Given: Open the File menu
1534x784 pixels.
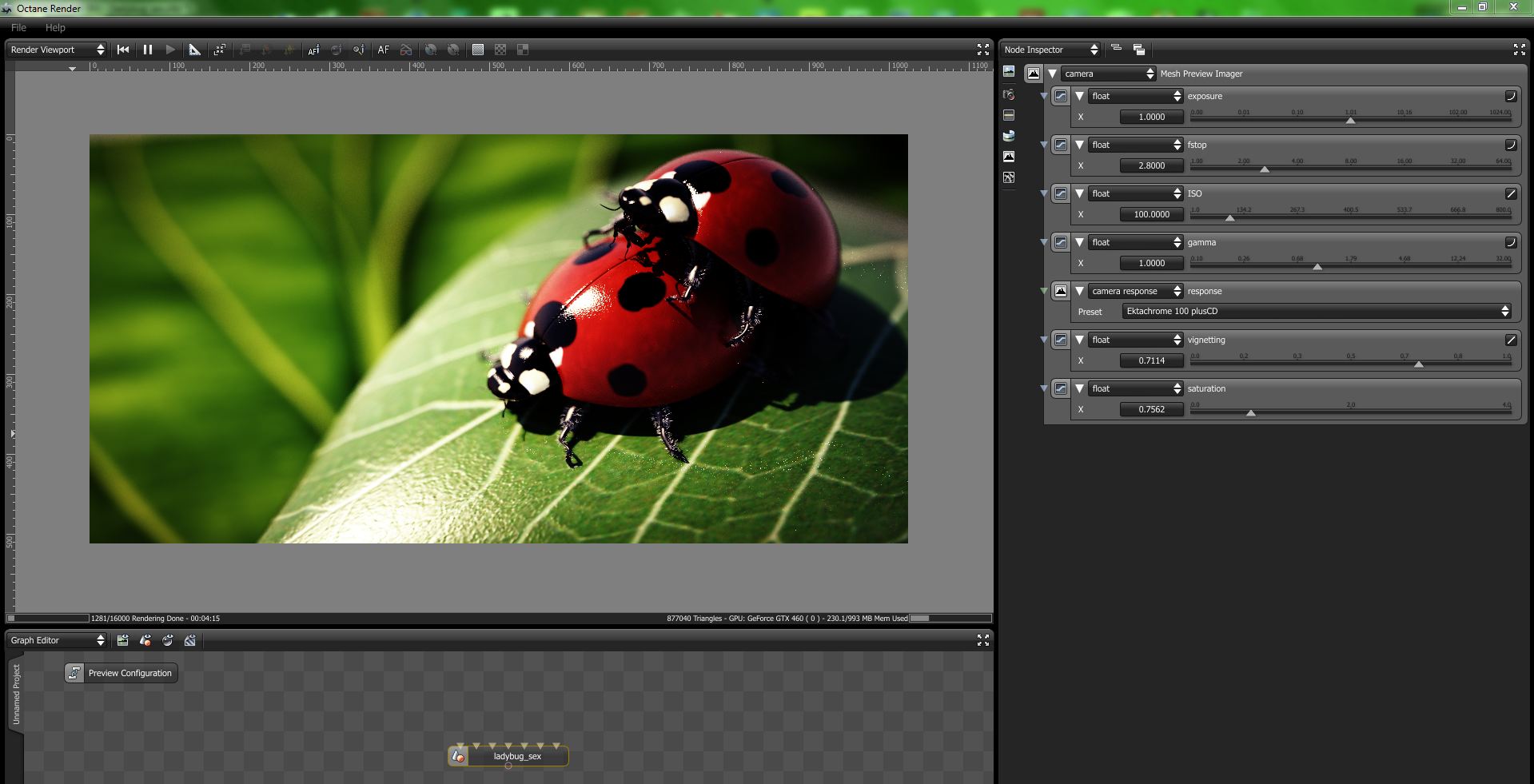Looking at the screenshot, I should tap(18, 27).
